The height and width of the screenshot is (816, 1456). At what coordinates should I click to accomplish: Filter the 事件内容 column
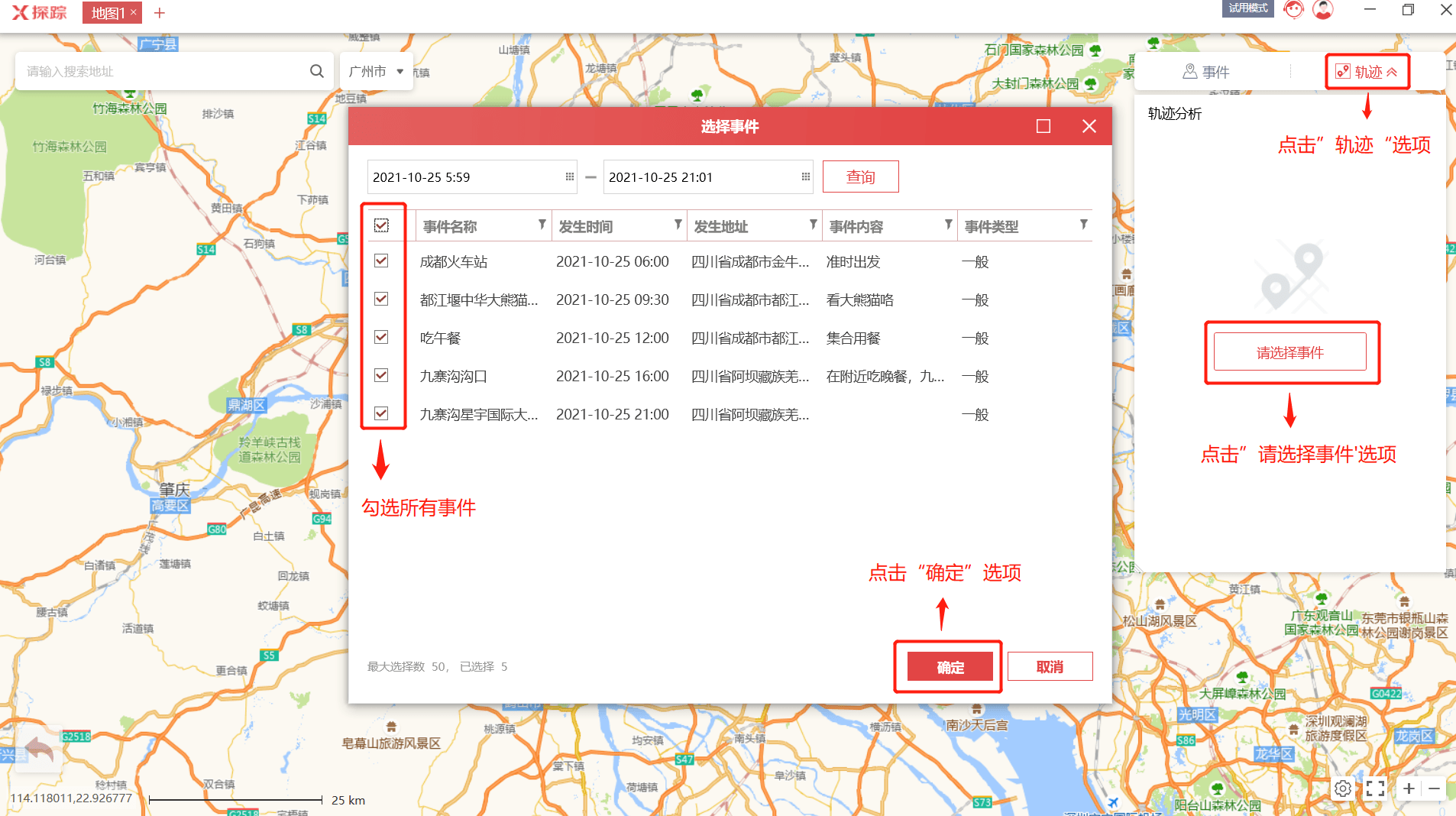[948, 225]
